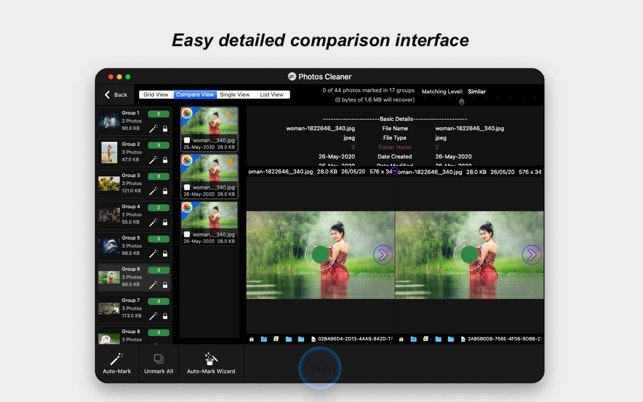Switch to the Grid View tab
The height and width of the screenshot is (402, 643).
click(x=156, y=95)
